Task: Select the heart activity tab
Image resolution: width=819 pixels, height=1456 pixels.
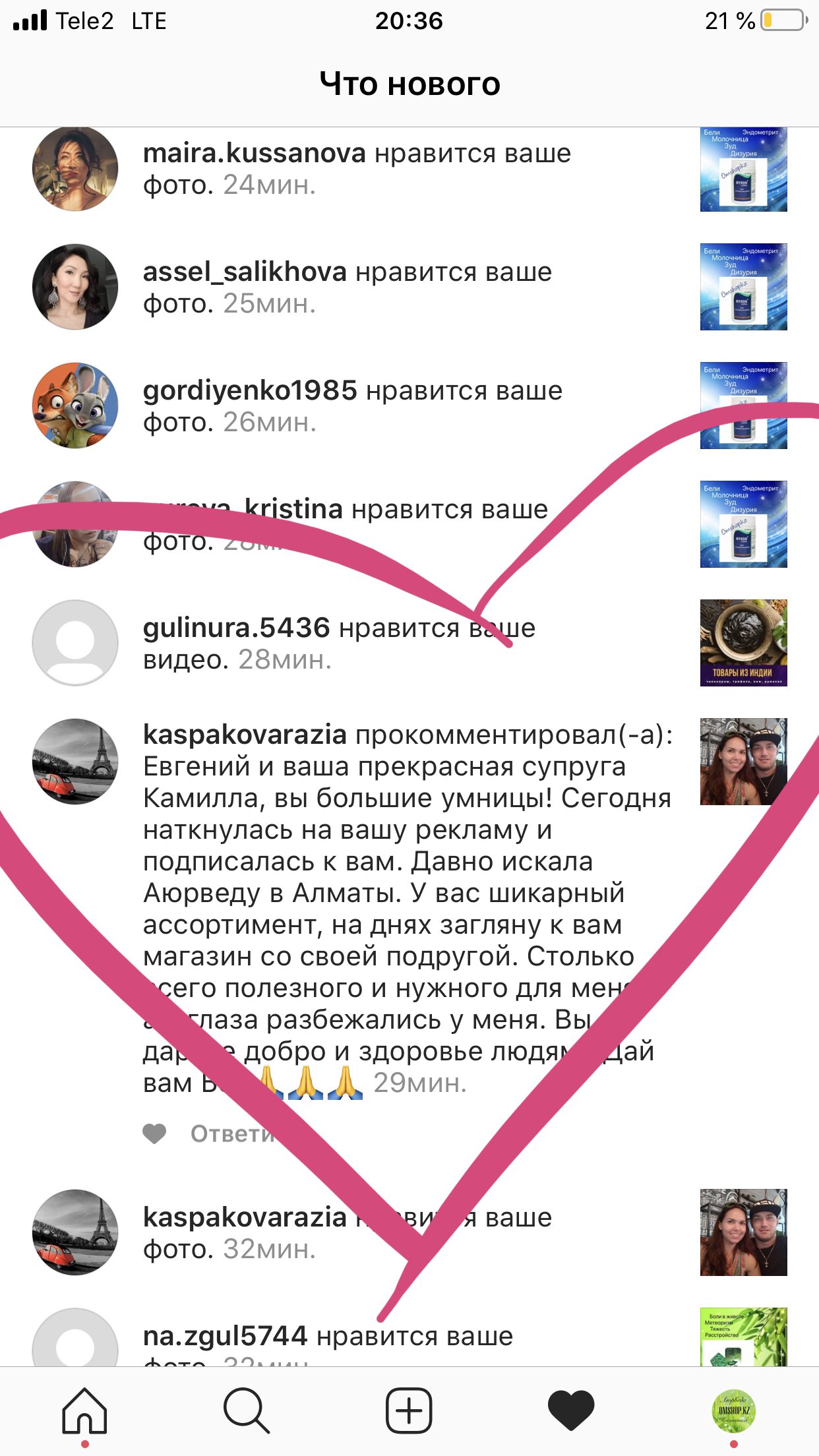Action: coord(571,1411)
